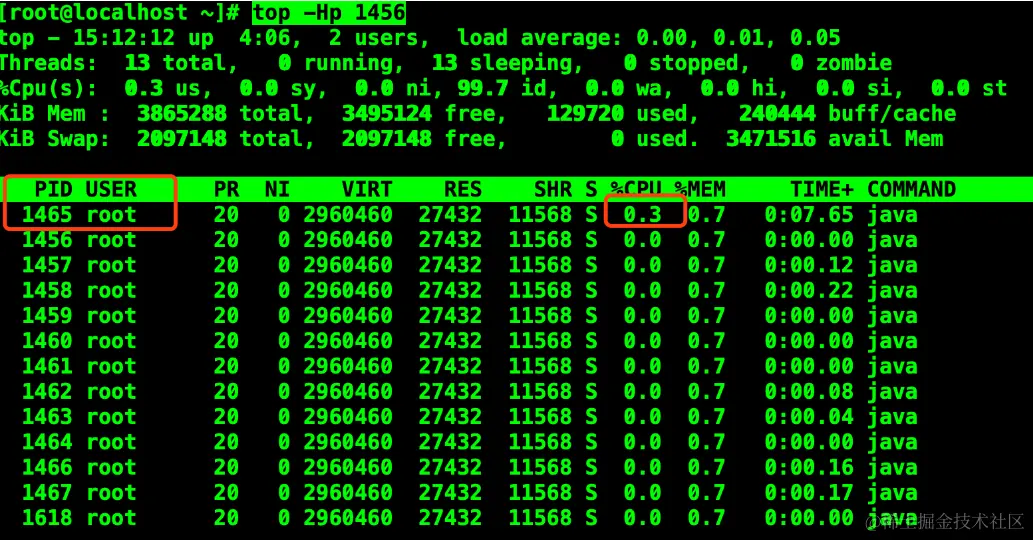Click the highlighted 0.3 CPU value
Image resolution: width=1033 pixels, height=540 pixels.
[642, 215]
